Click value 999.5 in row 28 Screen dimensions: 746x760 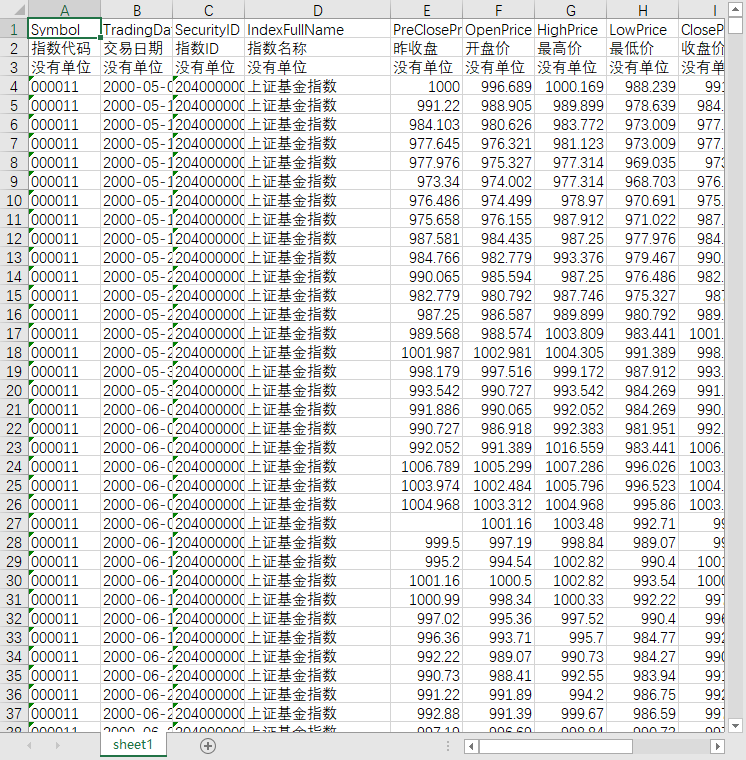[427, 542]
